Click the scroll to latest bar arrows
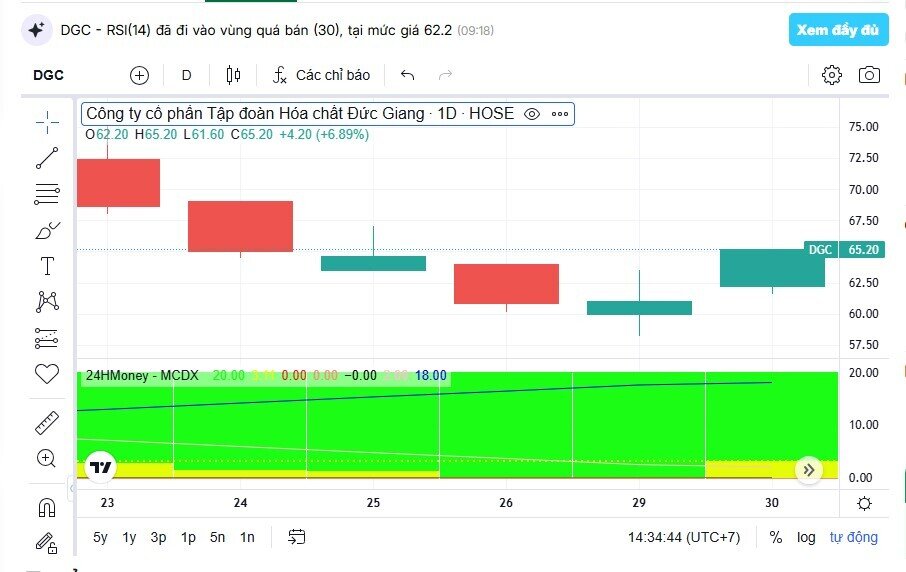This screenshot has width=906, height=572. [x=808, y=470]
